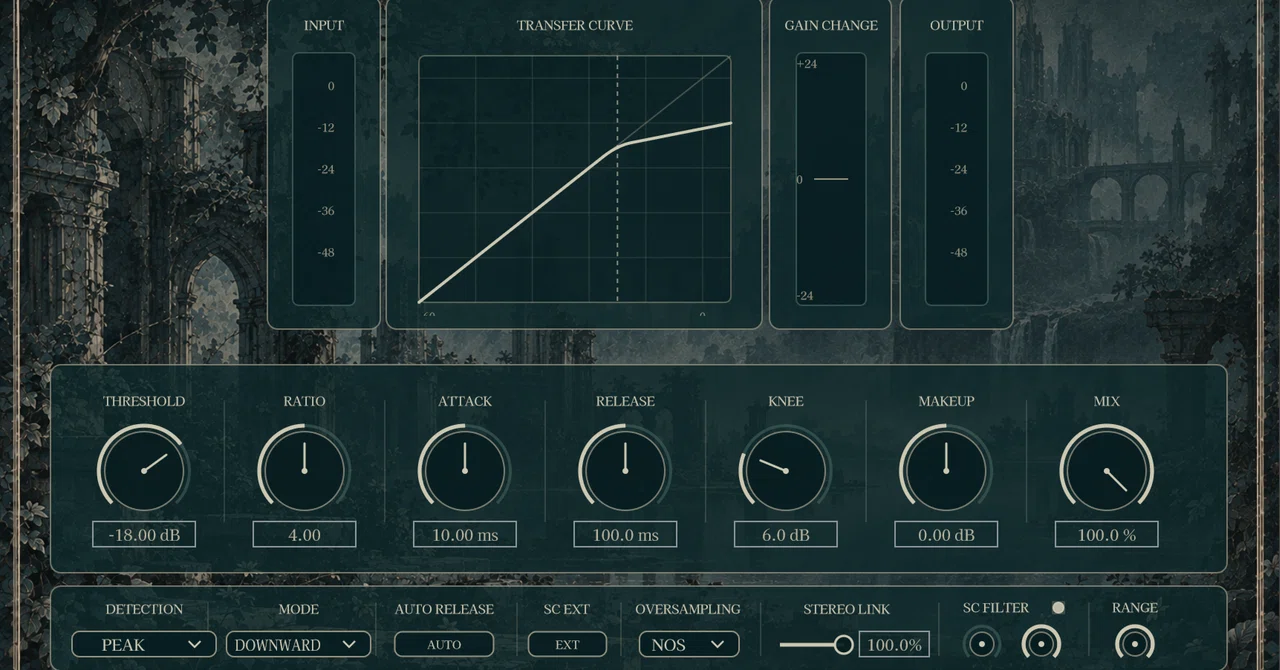Expand the Oversampling NOS dropdown
This screenshot has height=670, width=1280.
point(689,644)
